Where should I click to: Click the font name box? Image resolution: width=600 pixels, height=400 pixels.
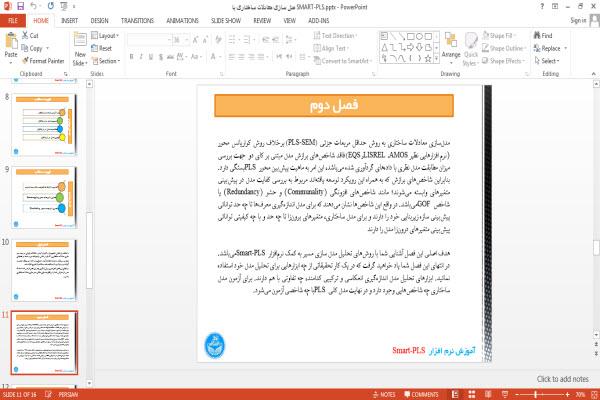pos(148,40)
